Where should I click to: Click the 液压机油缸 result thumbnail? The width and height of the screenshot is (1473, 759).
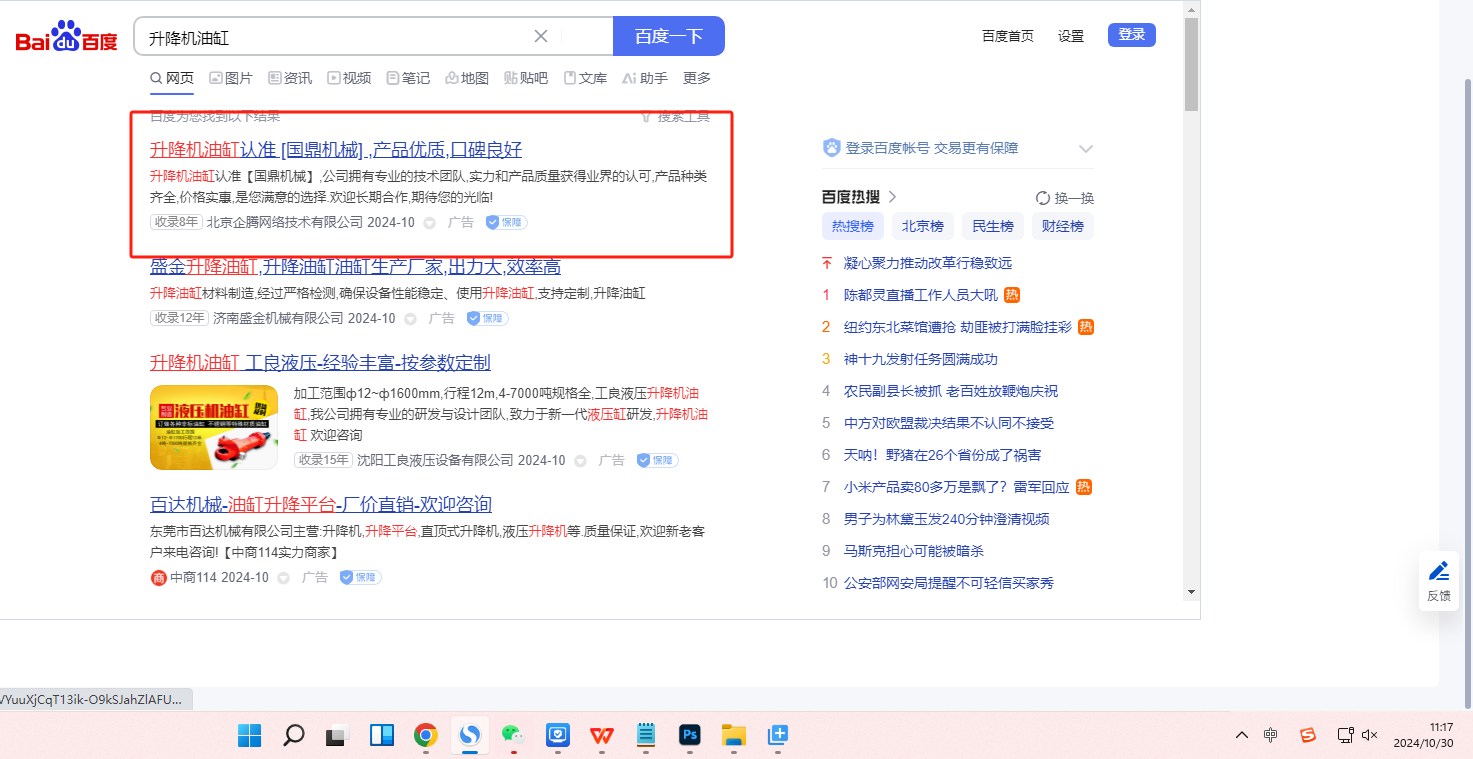click(x=214, y=427)
